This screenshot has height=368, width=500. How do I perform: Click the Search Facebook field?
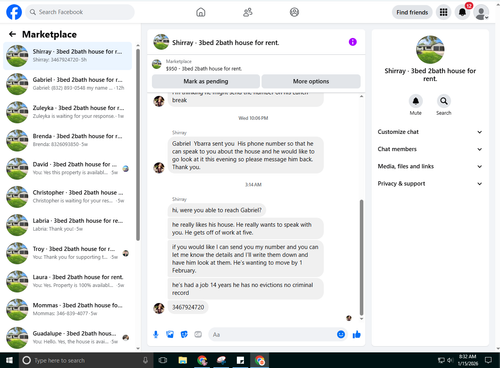pos(80,12)
